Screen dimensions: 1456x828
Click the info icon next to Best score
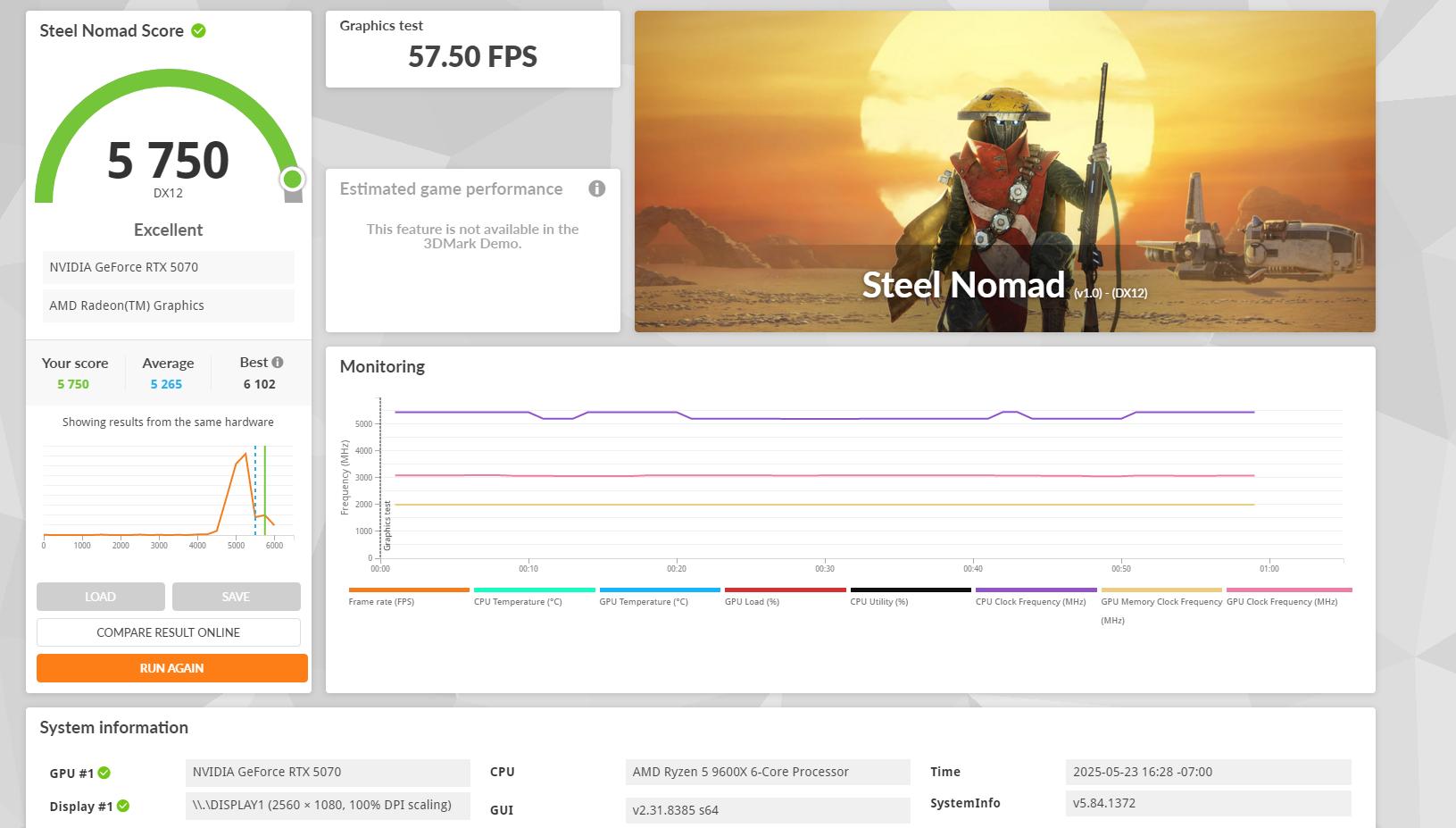point(278,362)
